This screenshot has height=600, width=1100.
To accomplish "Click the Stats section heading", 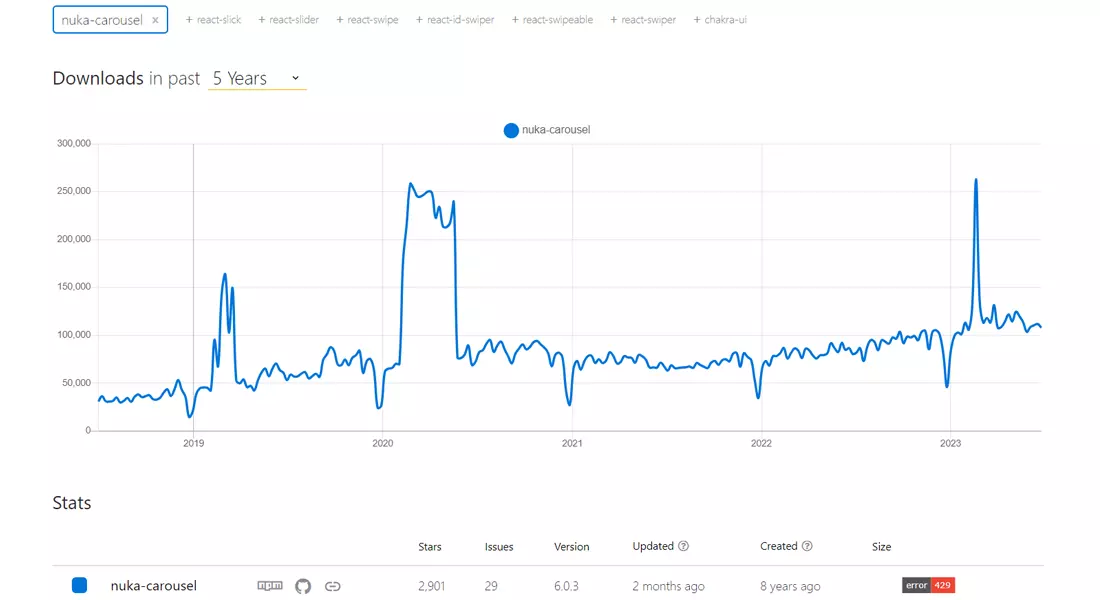I will (x=72, y=503).
